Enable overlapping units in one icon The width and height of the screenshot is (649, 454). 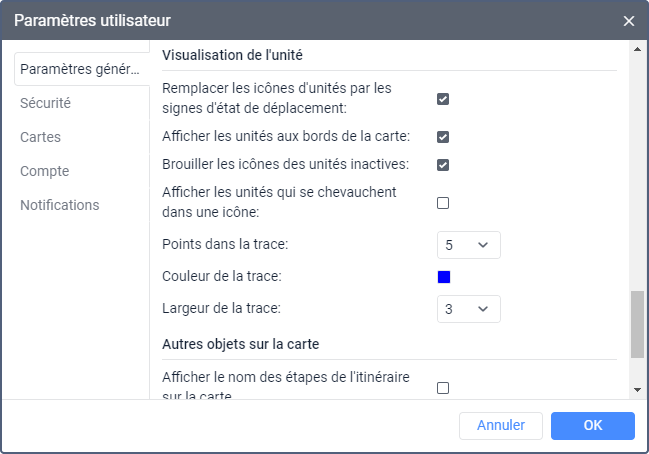tap(443, 203)
